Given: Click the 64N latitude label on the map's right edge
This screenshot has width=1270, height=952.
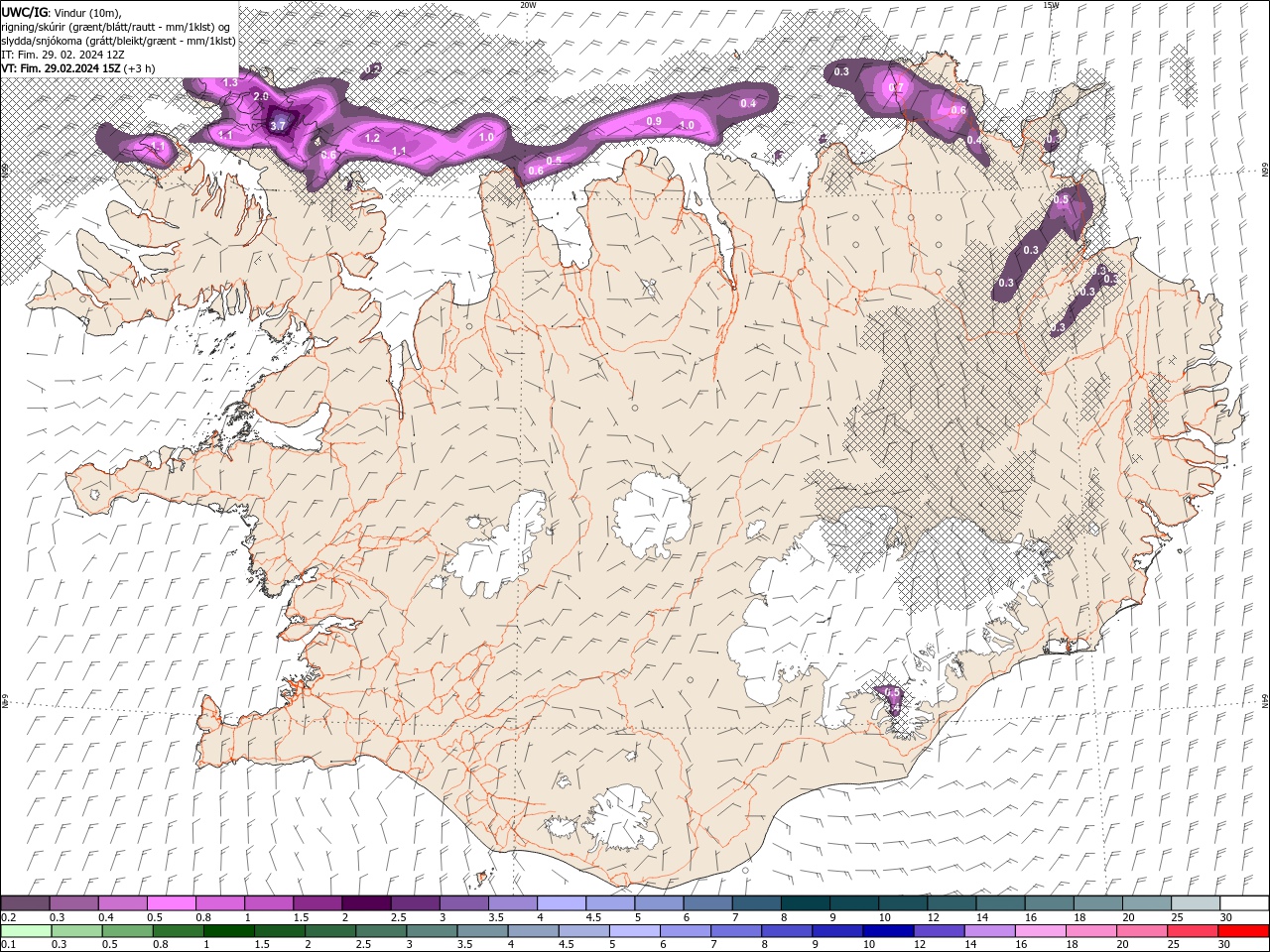Looking at the screenshot, I should click(1265, 700).
